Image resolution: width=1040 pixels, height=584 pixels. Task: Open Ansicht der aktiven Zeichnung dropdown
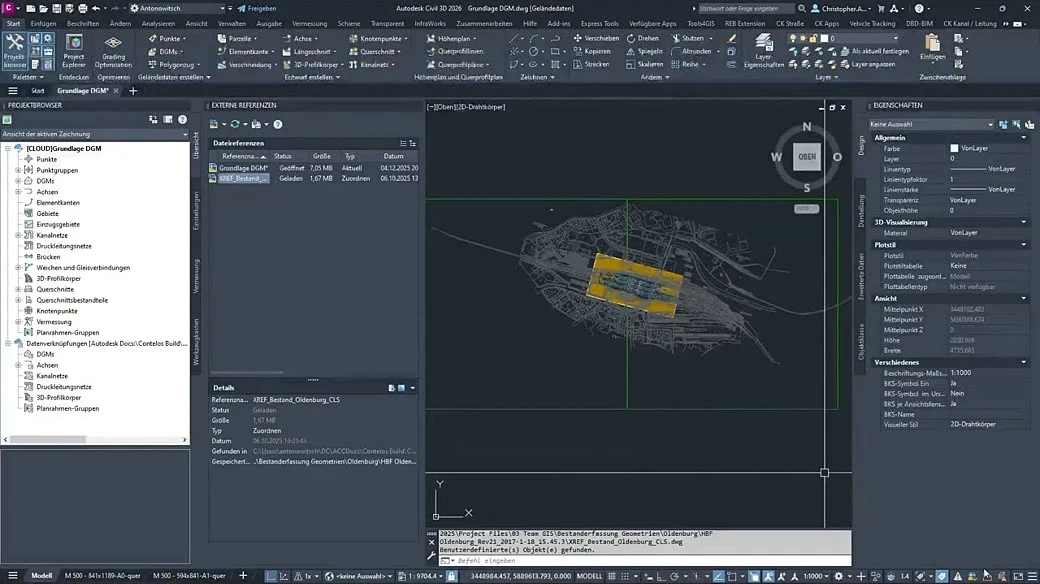click(x=95, y=134)
